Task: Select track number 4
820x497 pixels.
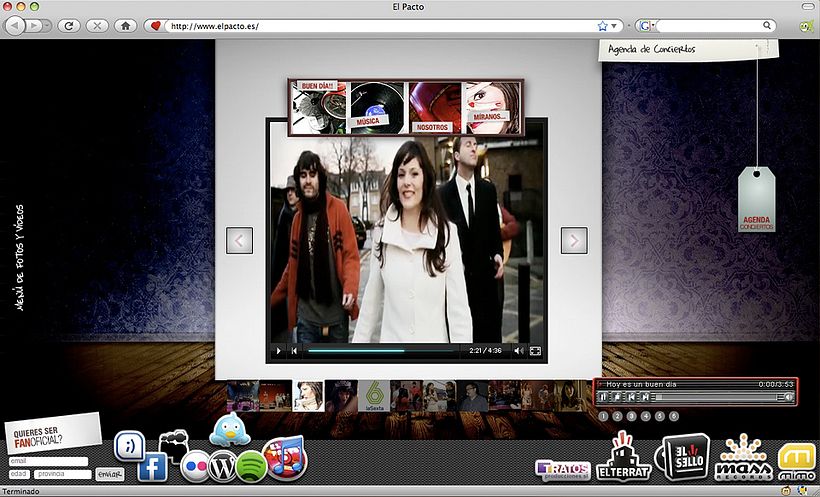Action: [x=645, y=416]
